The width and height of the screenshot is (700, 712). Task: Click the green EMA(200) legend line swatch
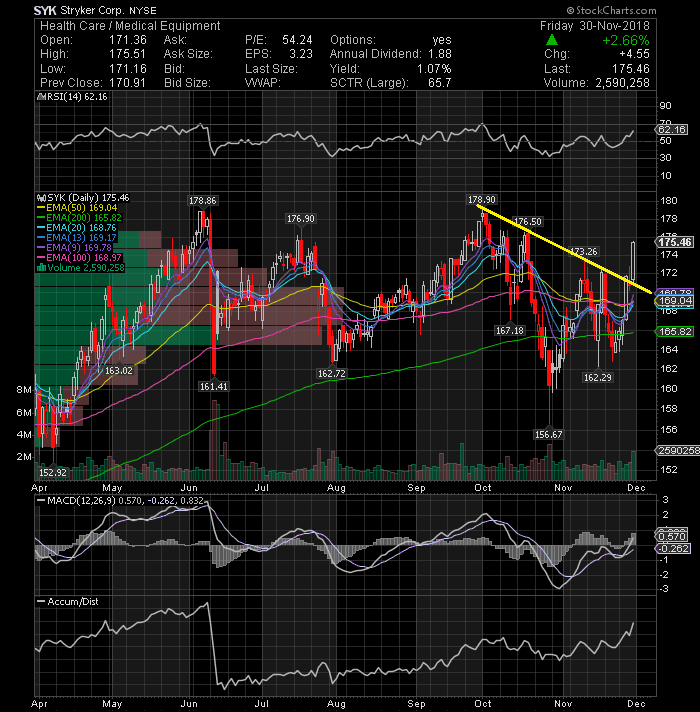point(41,218)
